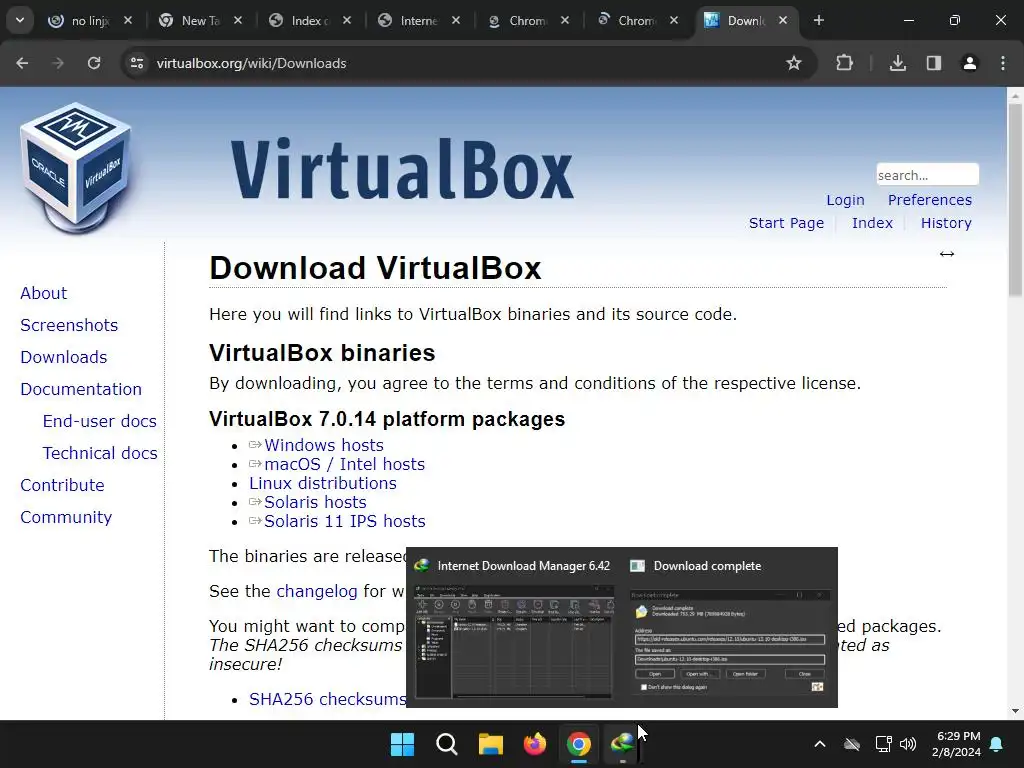This screenshot has width=1024, height=768.
Task: Click the page width toggle double-arrow
Action: click(947, 254)
